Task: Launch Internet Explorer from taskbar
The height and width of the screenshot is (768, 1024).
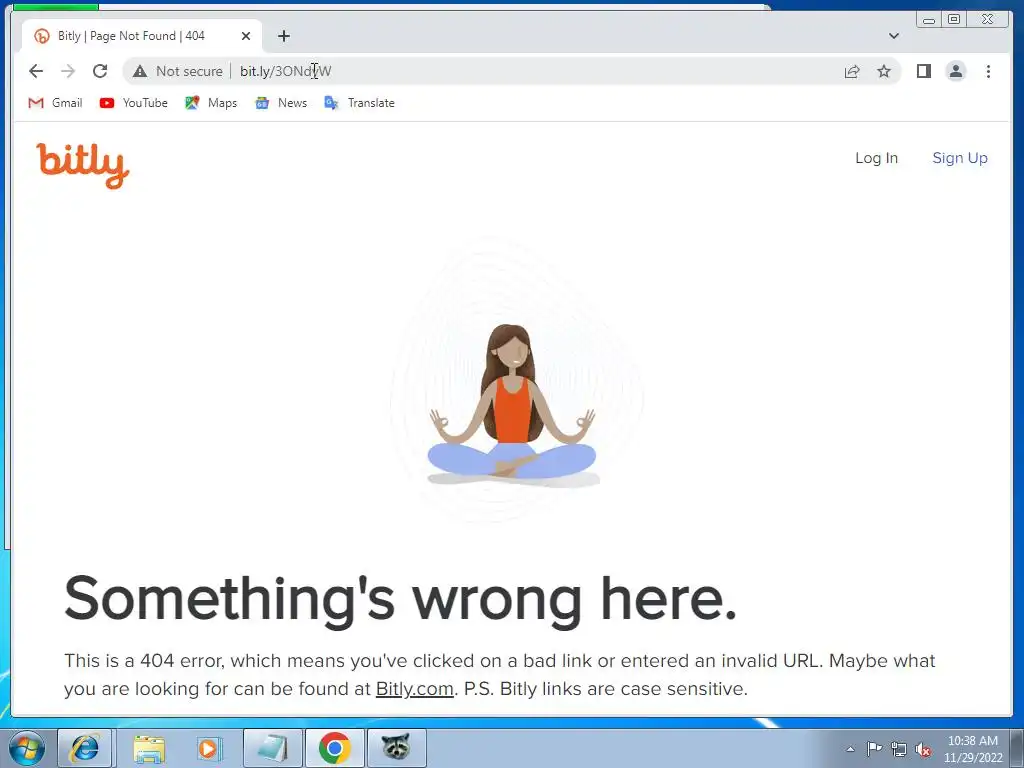Action: click(86, 748)
